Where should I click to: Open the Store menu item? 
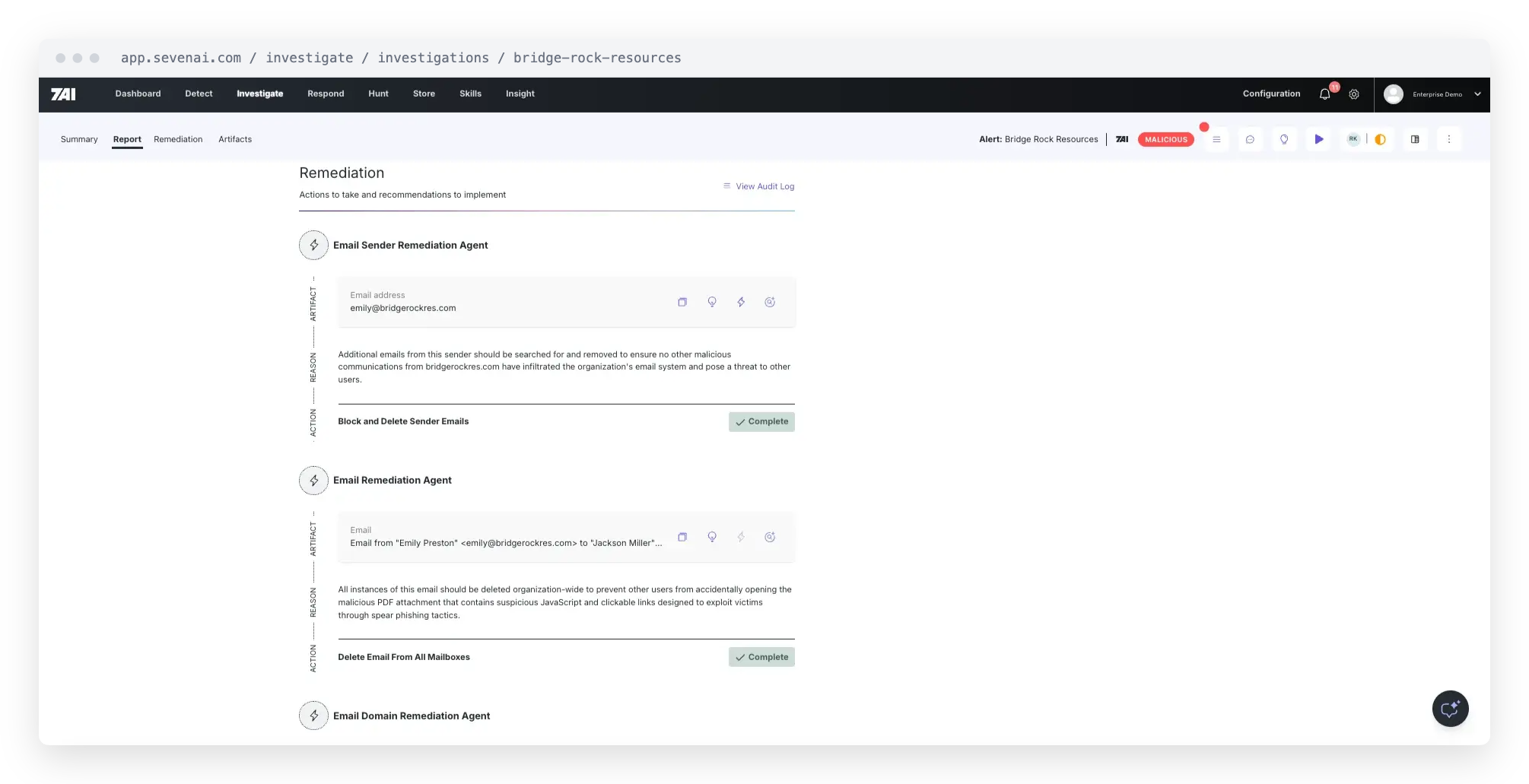[424, 94]
